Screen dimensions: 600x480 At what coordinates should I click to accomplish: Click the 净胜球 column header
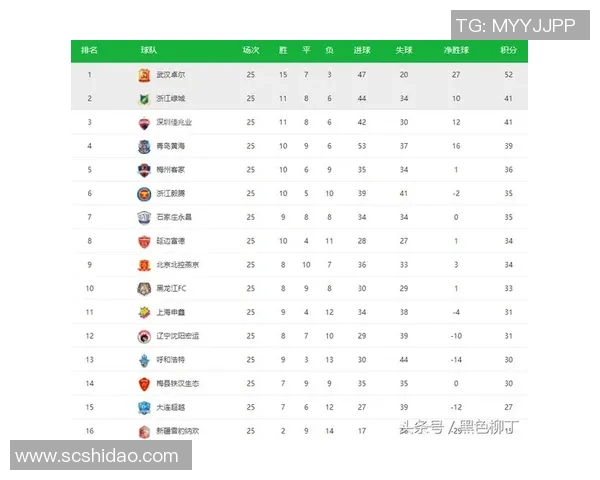[x=456, y=50]
